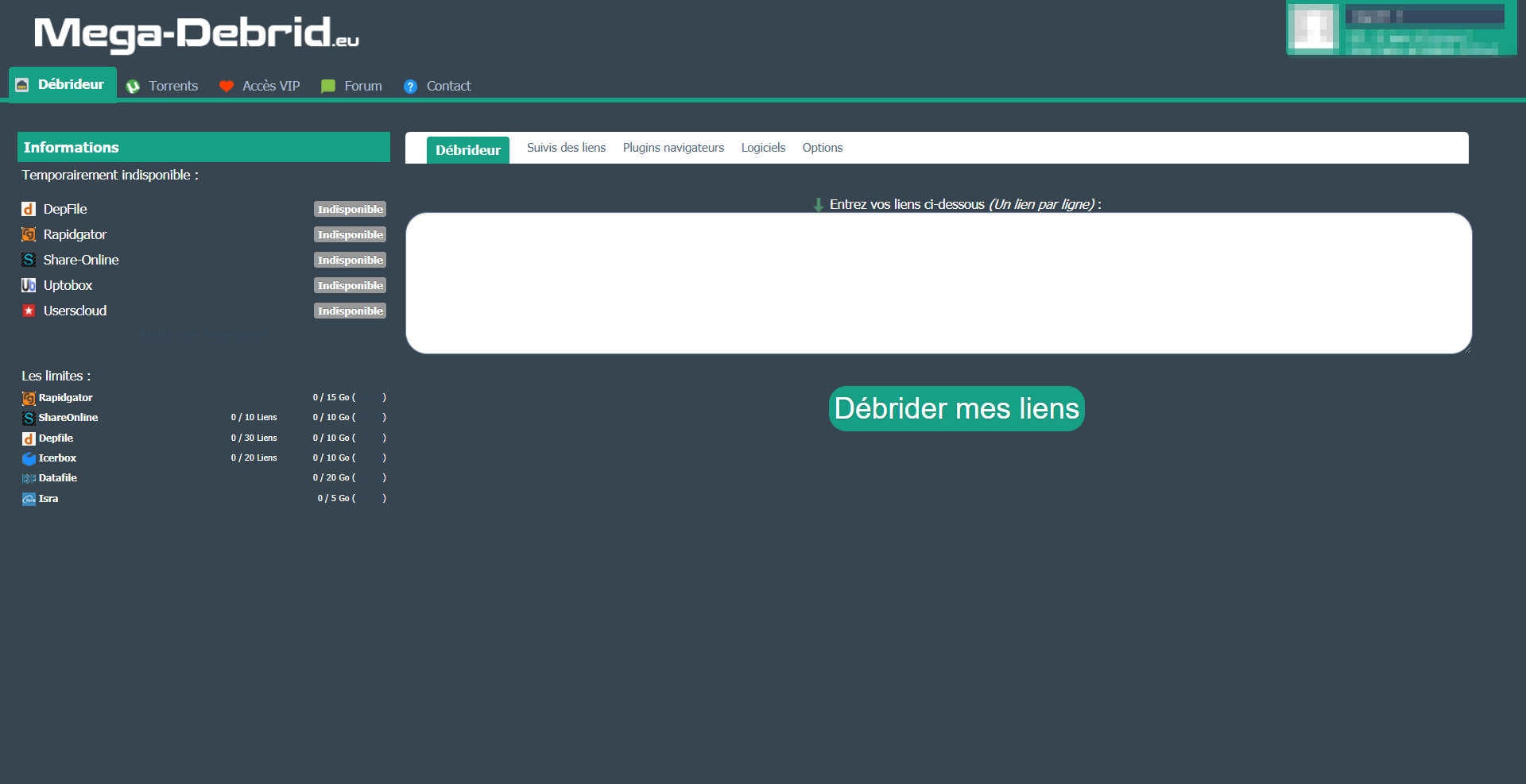Click the '0 / 10 Liens' ShareOnline value
The width and height of the screenshot is (1526, 784).
(254, 417)
